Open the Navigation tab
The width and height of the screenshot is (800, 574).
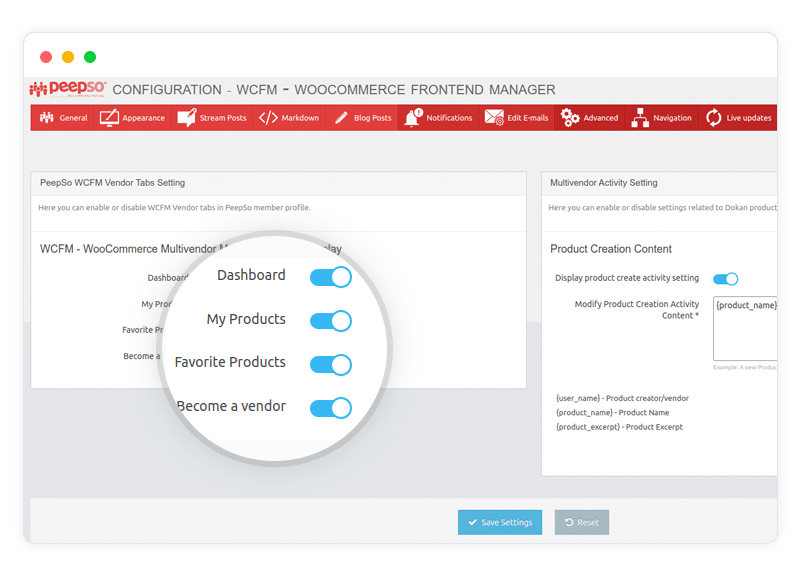point(661,118)
